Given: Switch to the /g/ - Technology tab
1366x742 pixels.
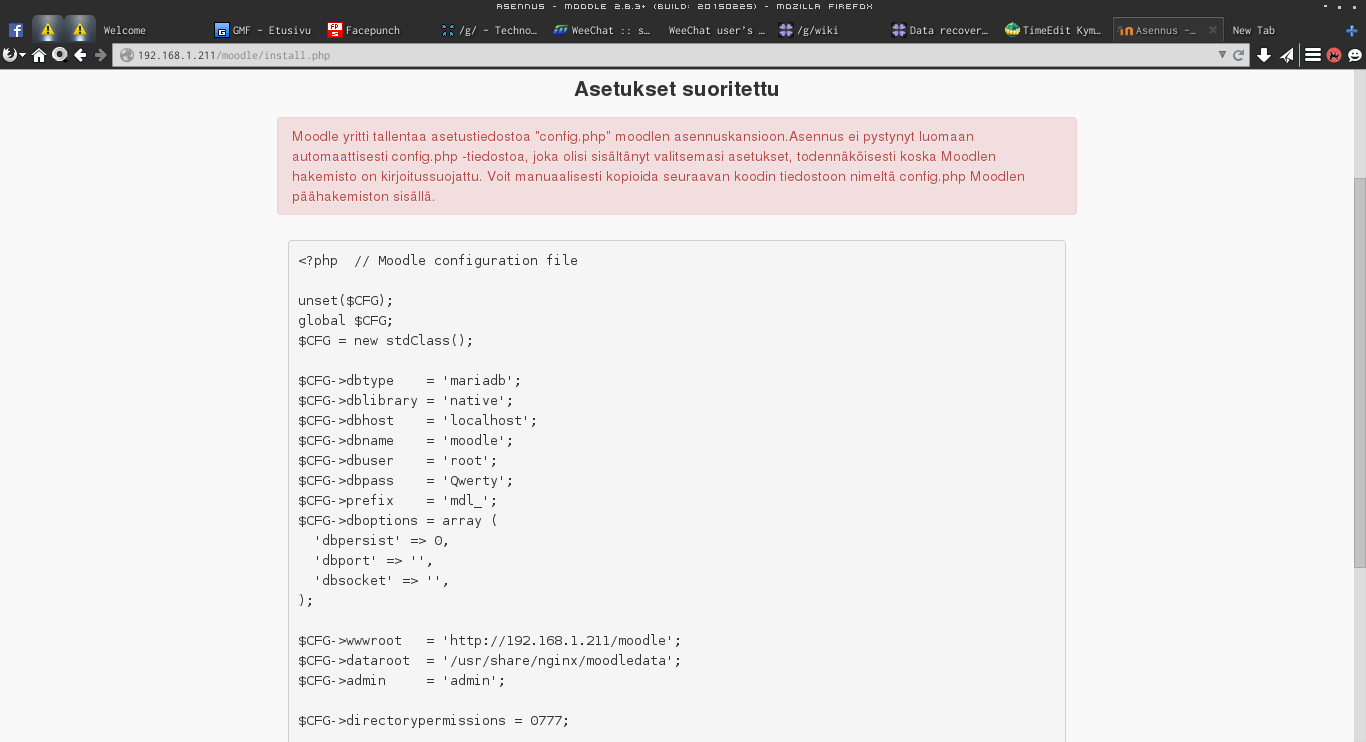Looking at the screenshot, I should (x=491, y=30).
